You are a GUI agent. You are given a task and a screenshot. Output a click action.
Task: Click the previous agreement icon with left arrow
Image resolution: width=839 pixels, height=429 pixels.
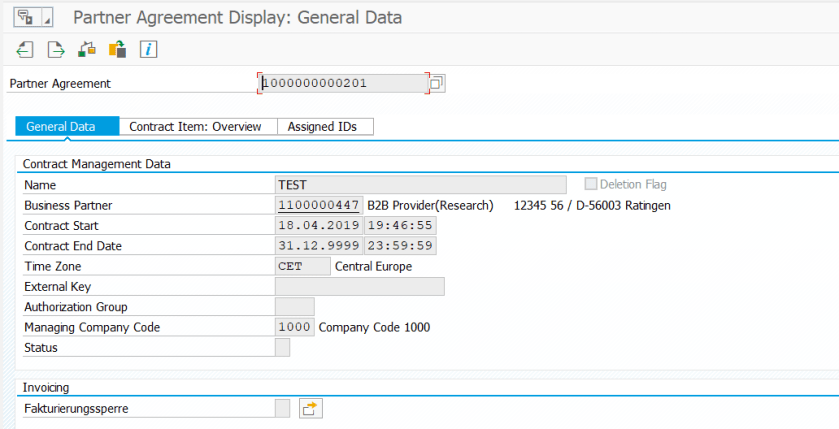25,49
